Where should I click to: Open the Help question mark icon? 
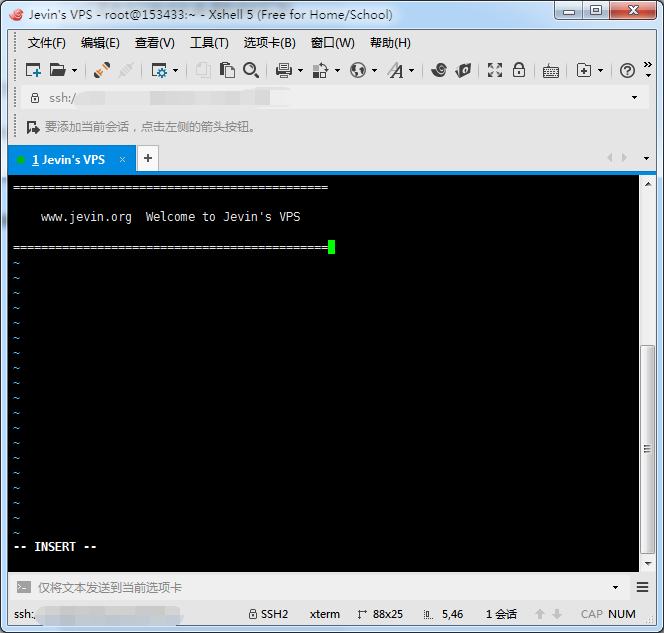tap(627, 70)
